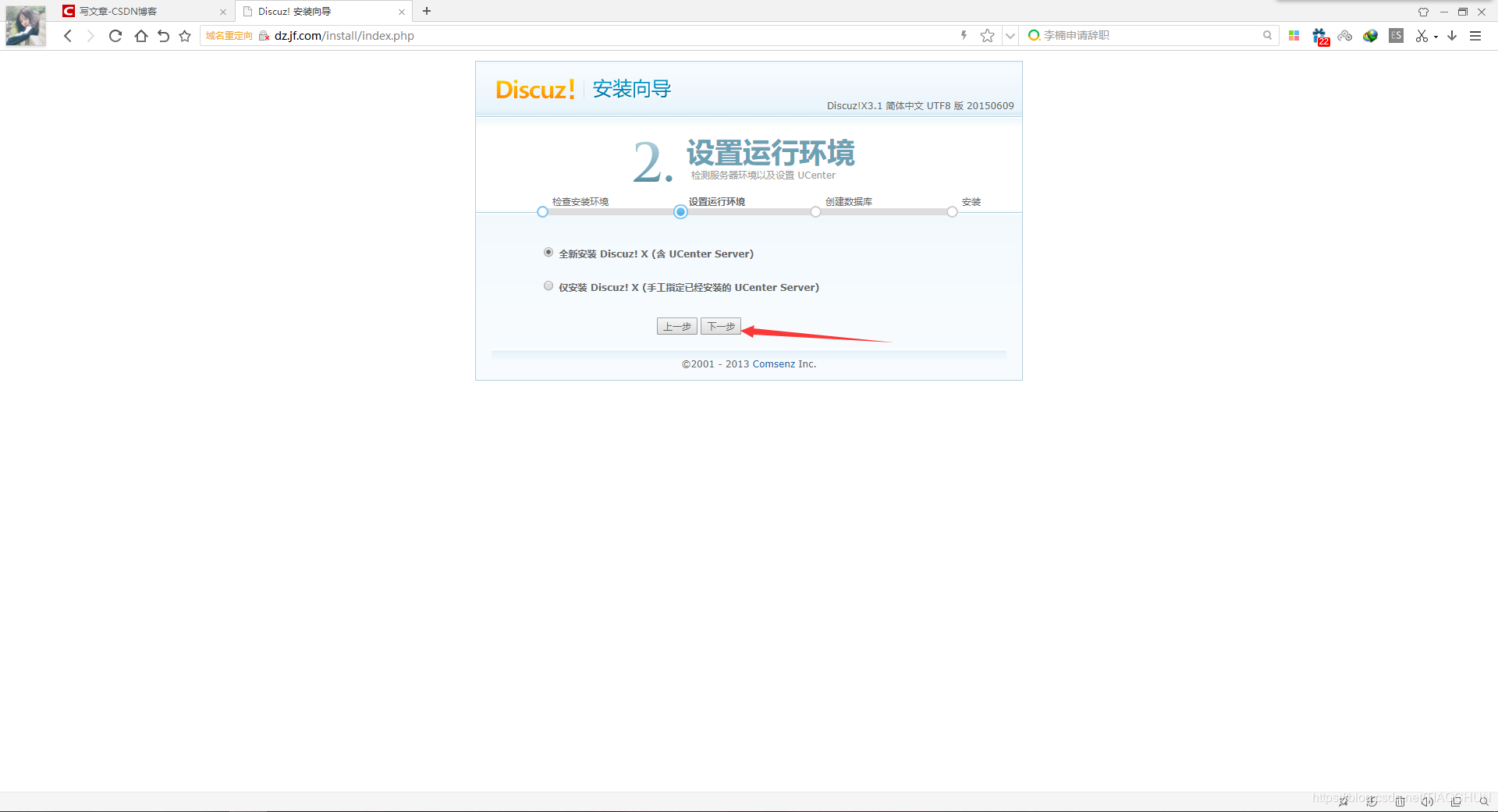Click the status bar zoom magnifier icon
Screen dimensions: 1498x812
click(1483, 801)
